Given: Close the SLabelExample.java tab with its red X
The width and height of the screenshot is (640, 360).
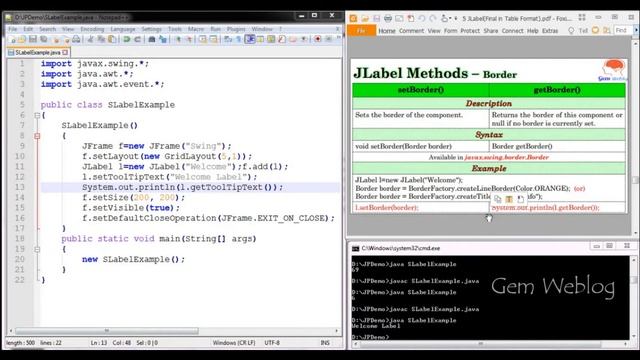Looking at the screenshot, I should pos(65,52).
